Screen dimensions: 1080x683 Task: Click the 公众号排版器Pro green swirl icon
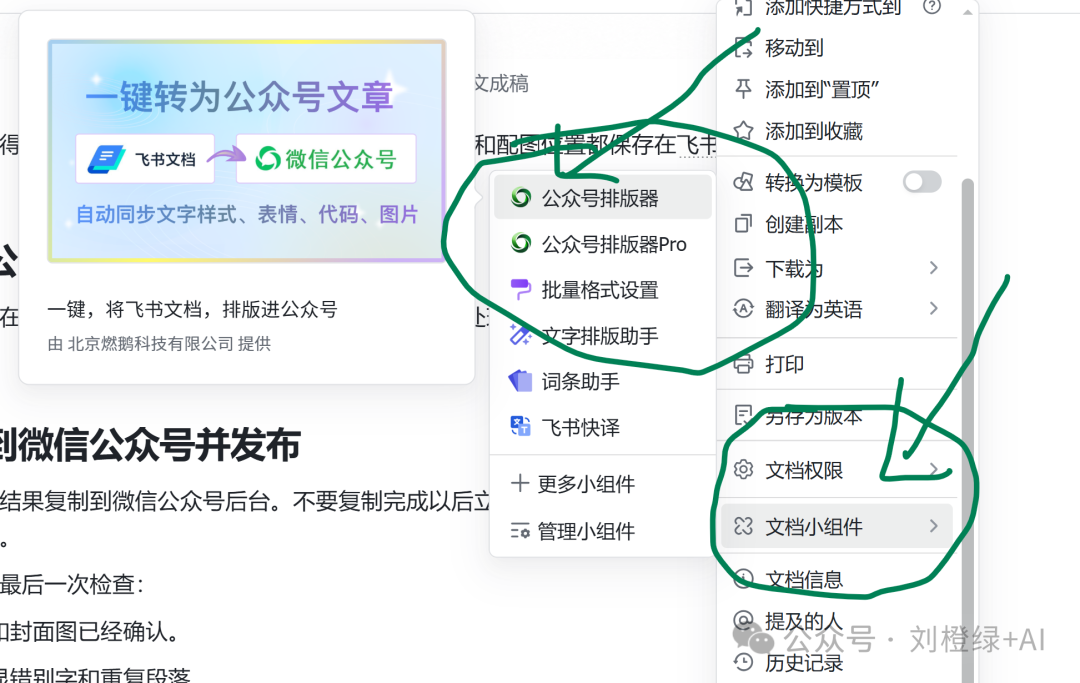tap(521, 243)
